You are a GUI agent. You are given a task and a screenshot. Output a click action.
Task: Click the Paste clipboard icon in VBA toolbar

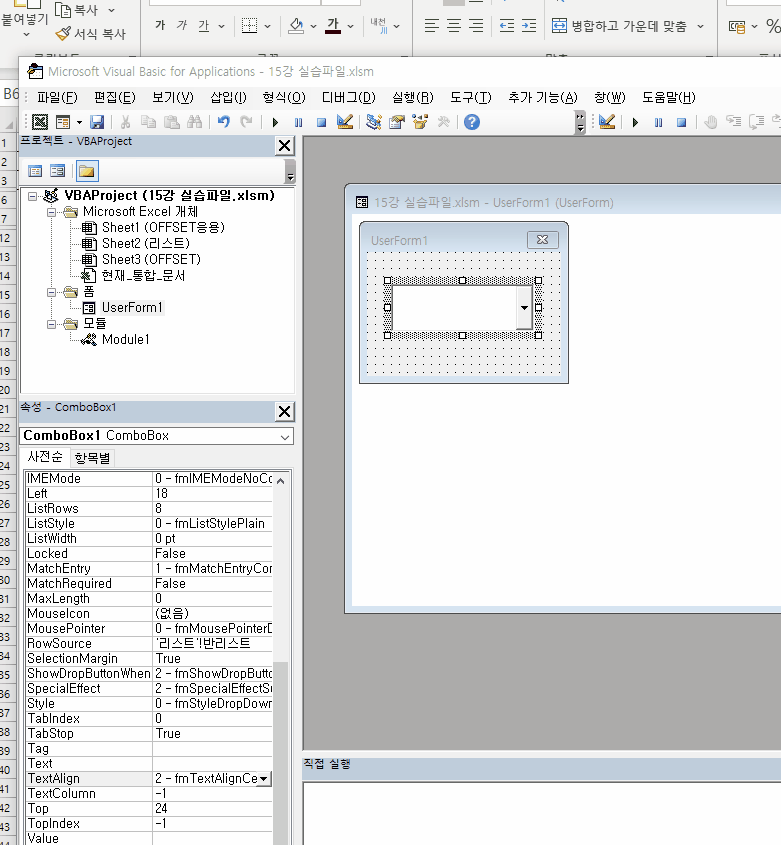pos(171,122)
